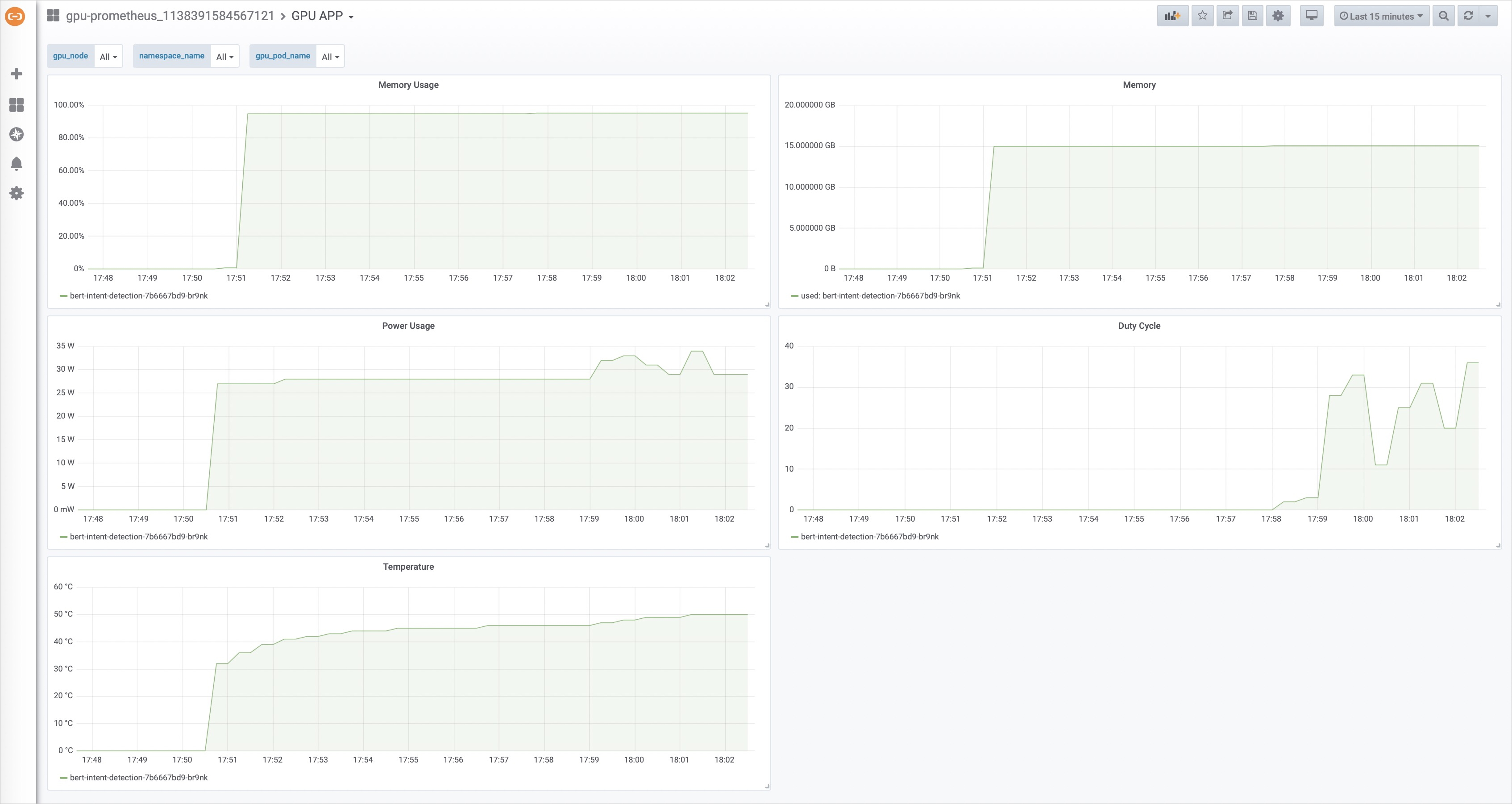Open the Grafana home logo
The image size is (1512, 804).
coord(15,16)
